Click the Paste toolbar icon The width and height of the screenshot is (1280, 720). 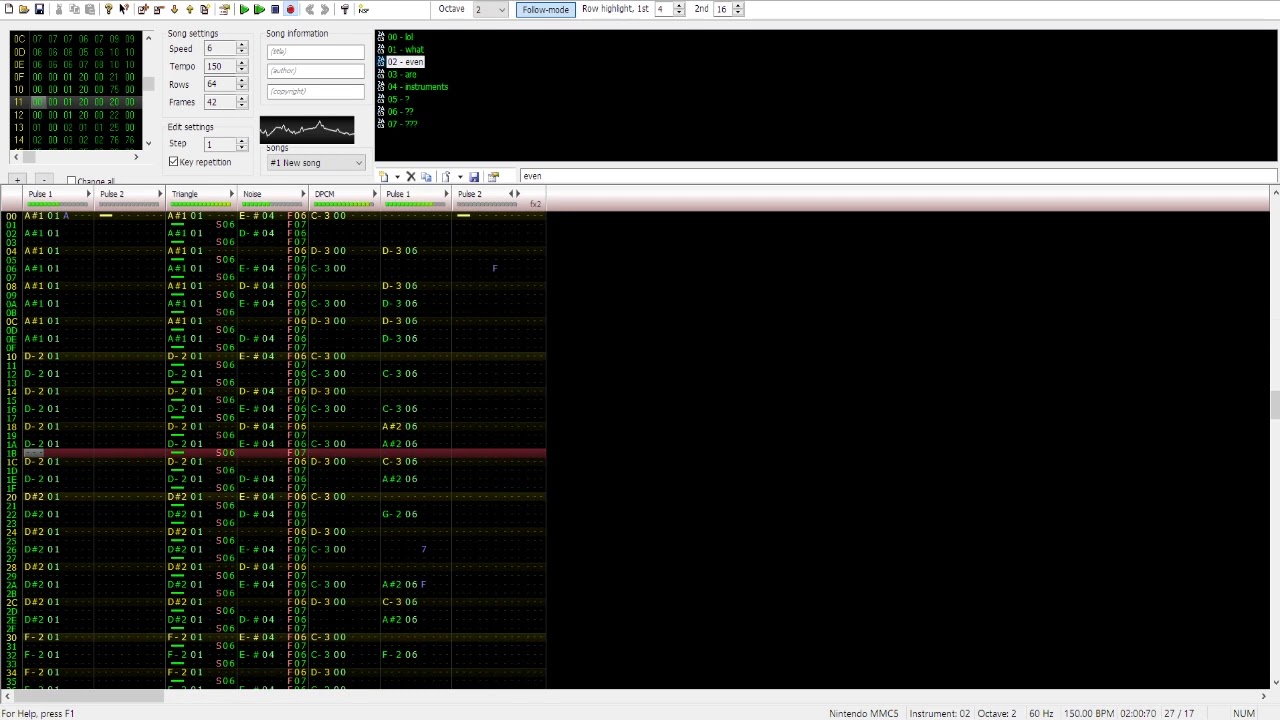pyautogui.click(x=90, y=9)
